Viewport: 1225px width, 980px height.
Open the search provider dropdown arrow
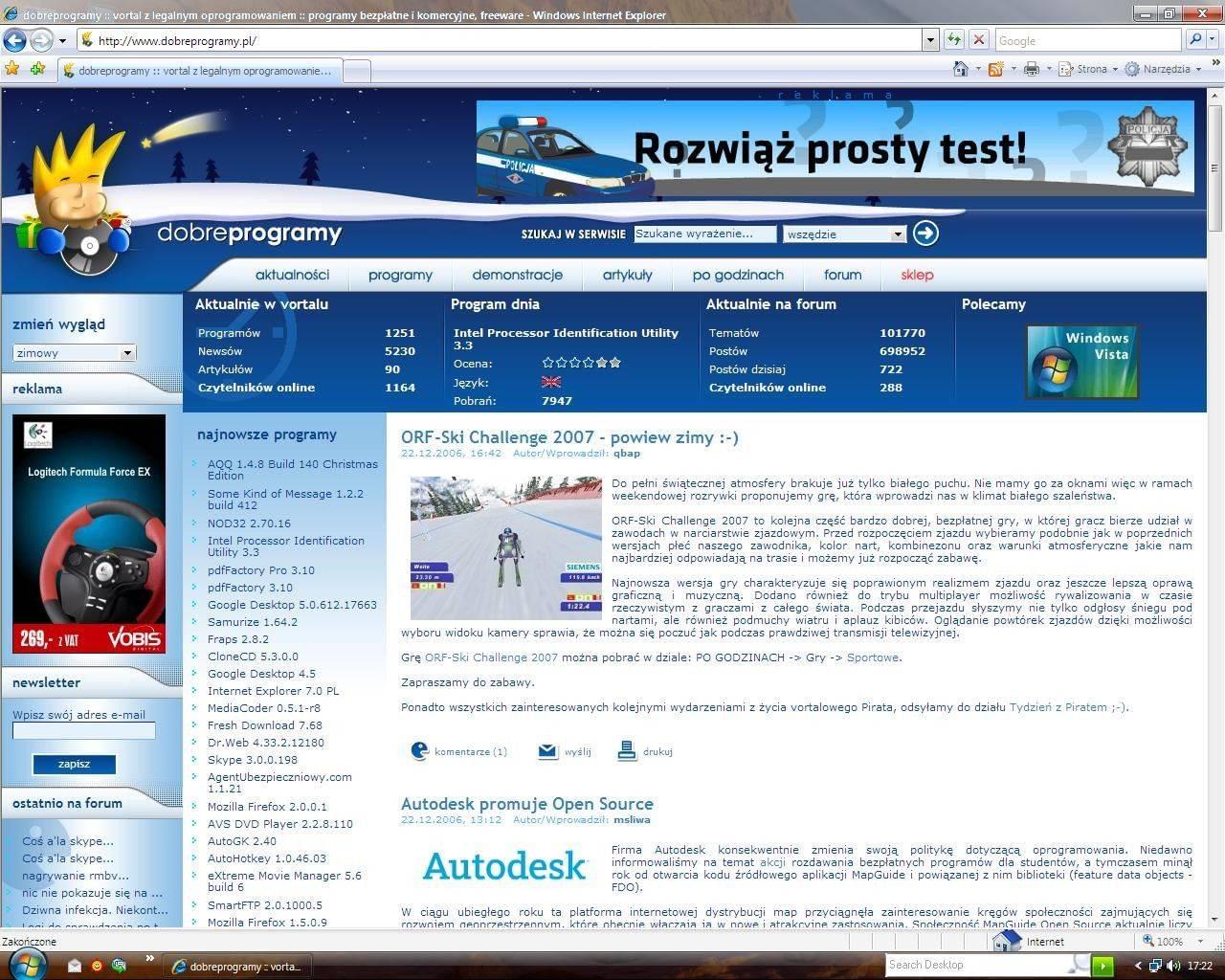[1214, 40]
